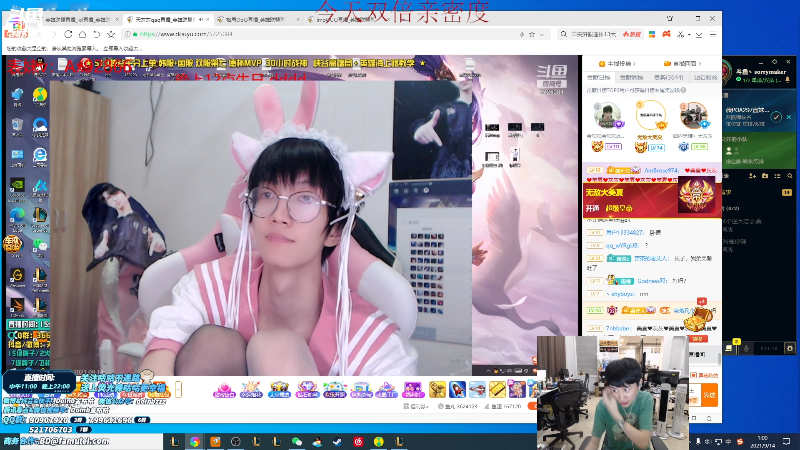800x450 pixels.
Task: Click the fish ball balance 3024123
Action: (x=458, y=407)
